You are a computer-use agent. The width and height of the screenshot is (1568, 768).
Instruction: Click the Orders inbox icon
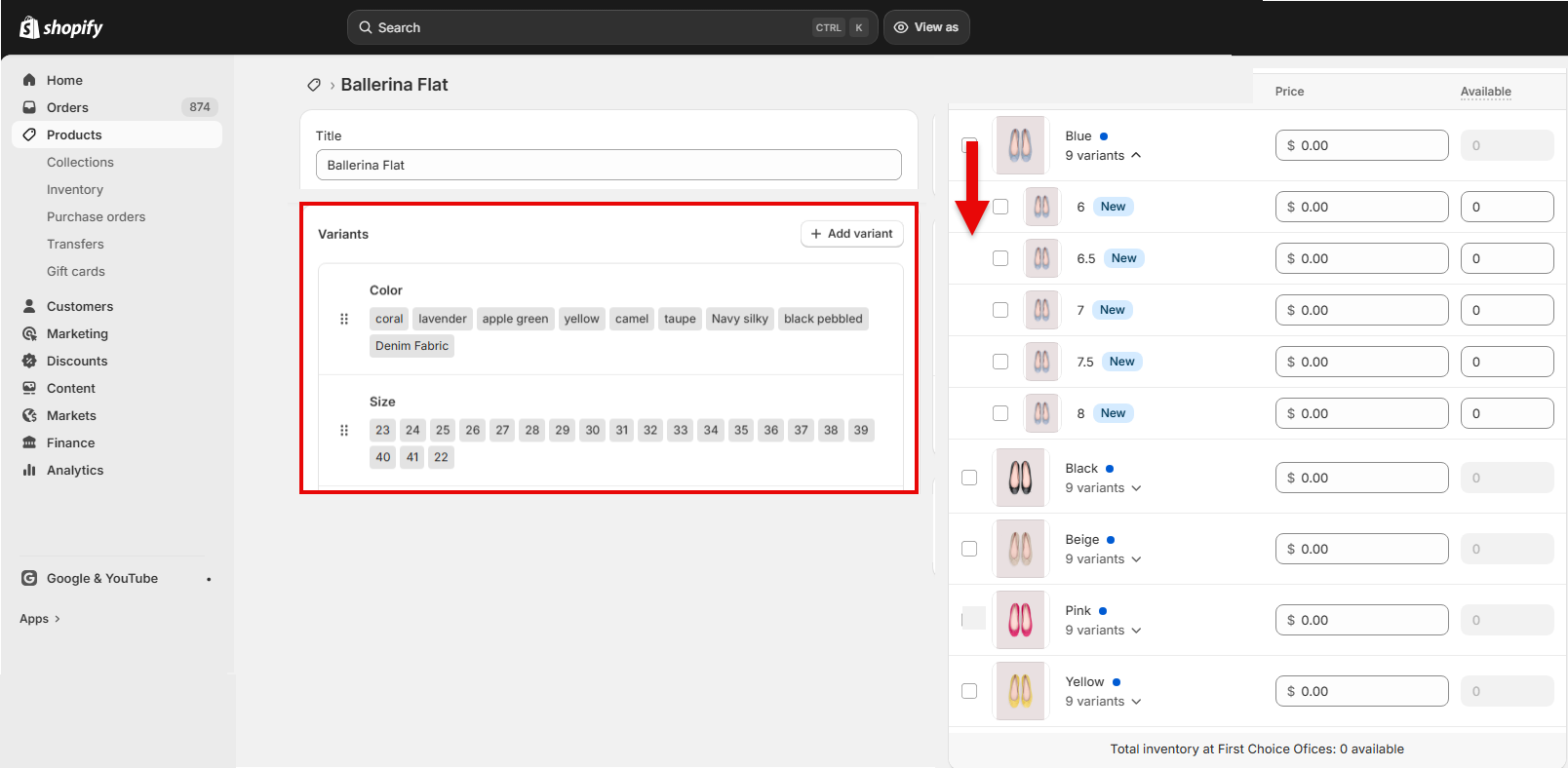[29, 107]
